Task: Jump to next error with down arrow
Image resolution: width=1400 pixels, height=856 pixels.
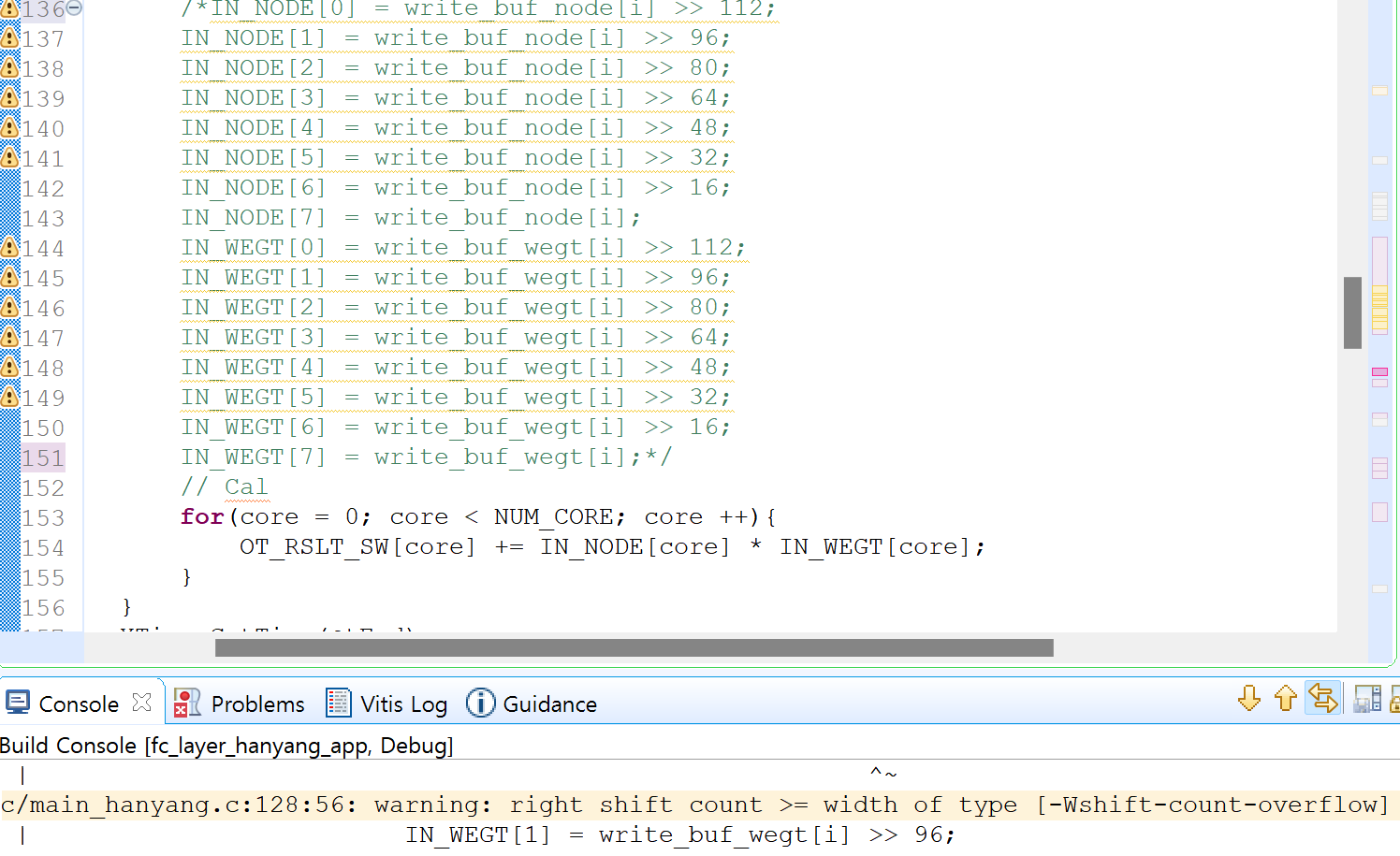Action: [1249, 699]
